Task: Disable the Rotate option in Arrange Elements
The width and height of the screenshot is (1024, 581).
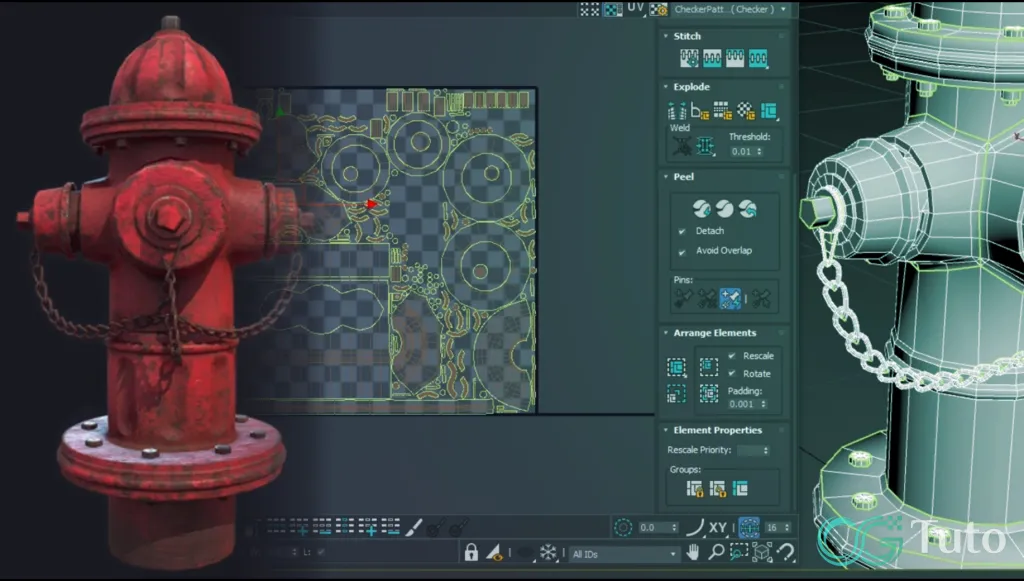Action: coord(731,373)
